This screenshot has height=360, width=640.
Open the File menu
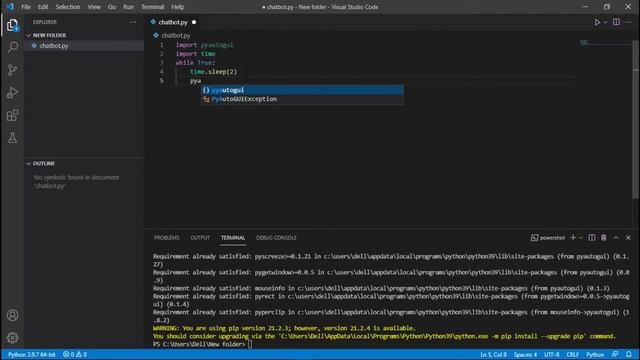click(x=26, y=7)
